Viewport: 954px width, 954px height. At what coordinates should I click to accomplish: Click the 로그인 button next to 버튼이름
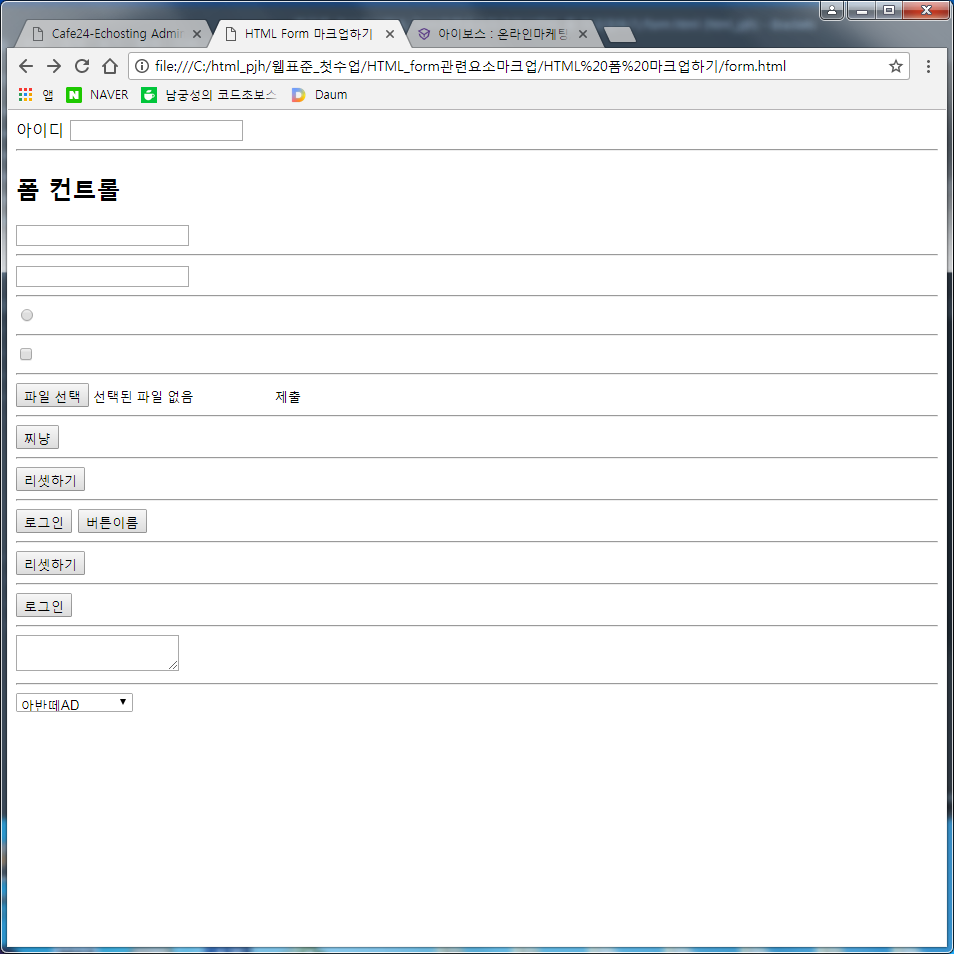pyautogui.click(x=44, y=521)
